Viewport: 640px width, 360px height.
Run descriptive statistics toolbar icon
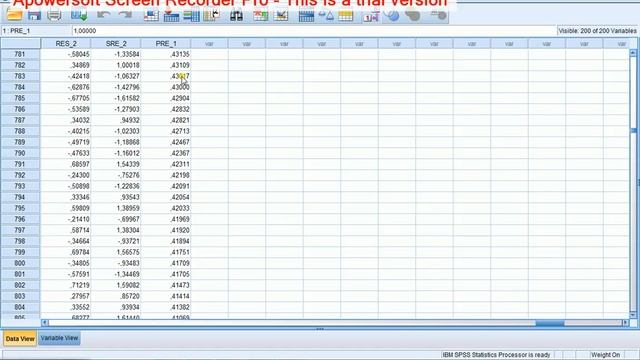[211, 16]
